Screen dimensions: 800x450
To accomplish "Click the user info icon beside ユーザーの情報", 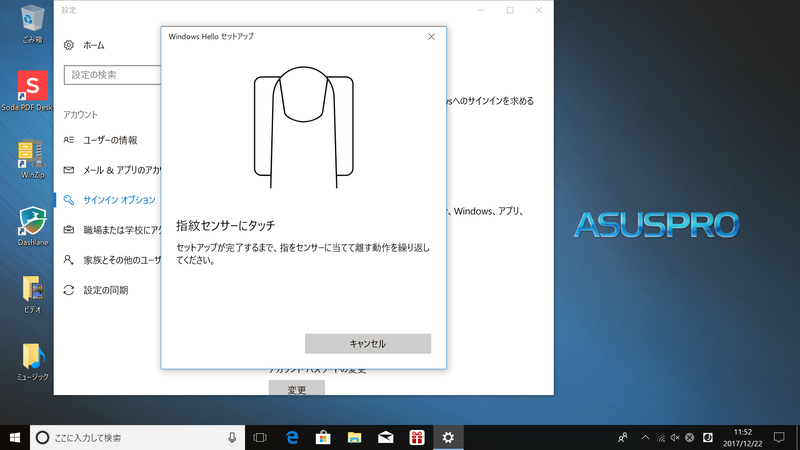I will [x=69, y=140].
